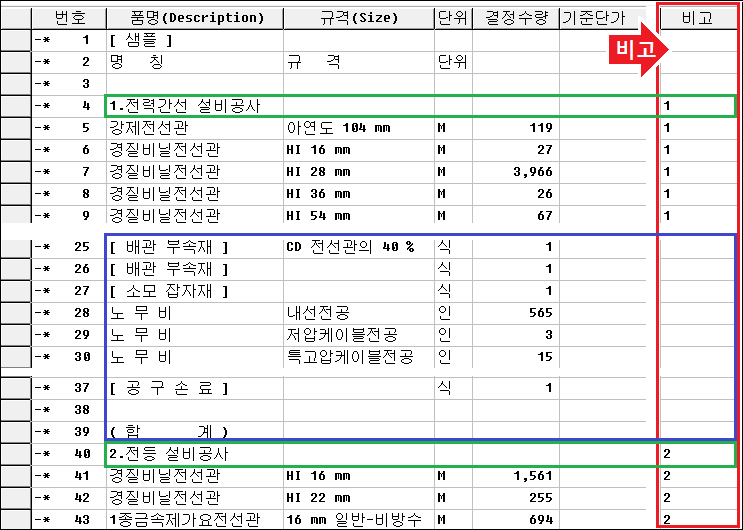
Task: Click the quantity cell '15'
Action: pyautogui.click(x=516, y=356)
